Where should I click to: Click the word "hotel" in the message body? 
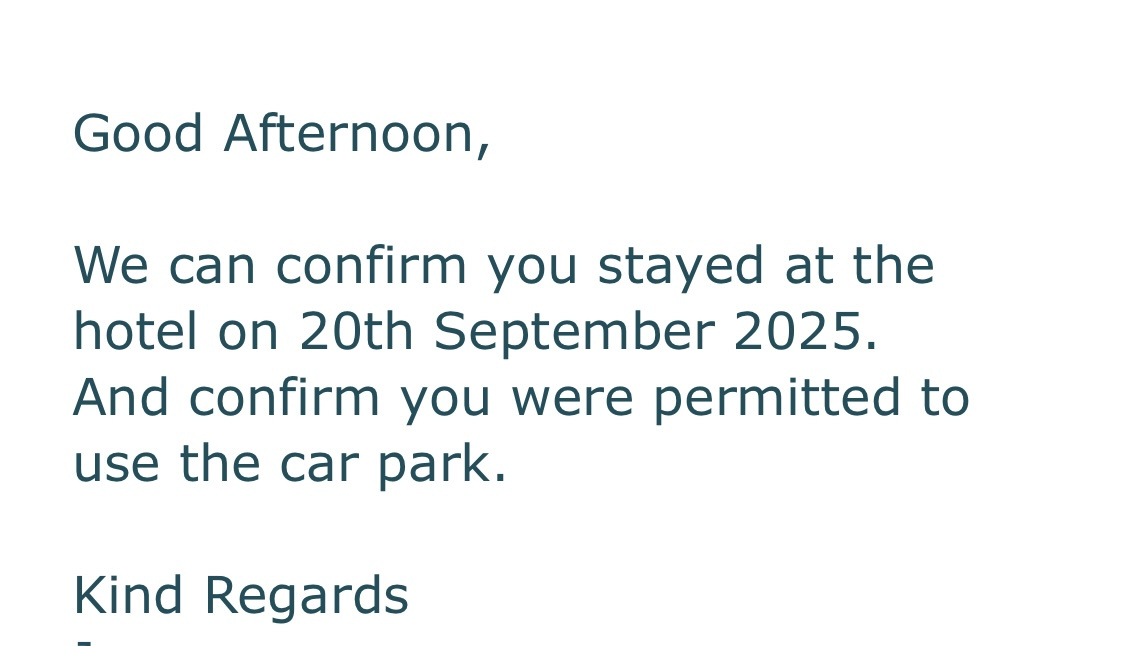135,332
